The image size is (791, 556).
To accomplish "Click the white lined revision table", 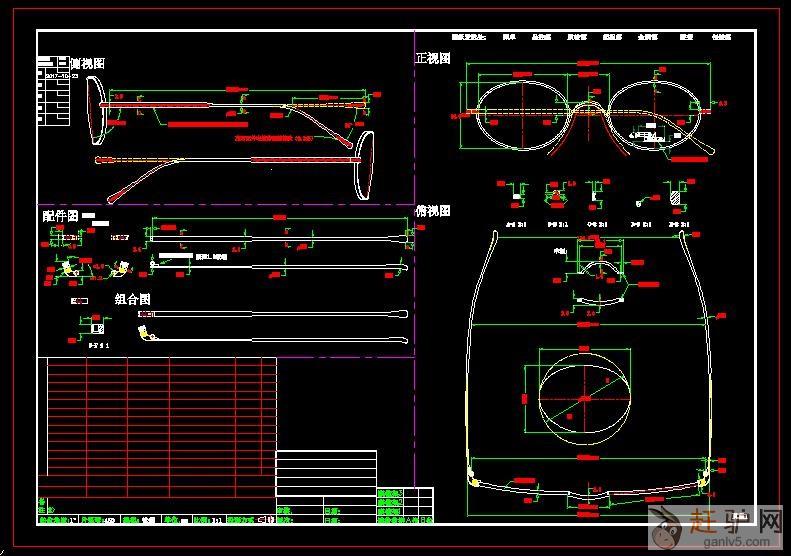I will (326, 472).
